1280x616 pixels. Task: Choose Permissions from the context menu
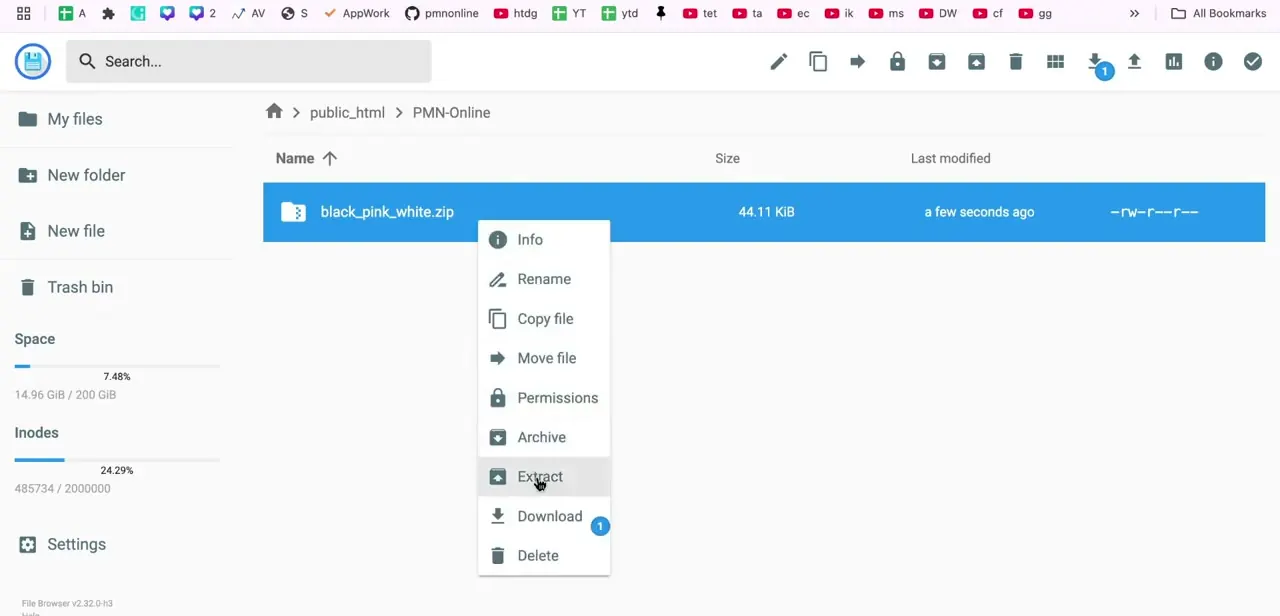pyautogui.click(x=544, y=398)
